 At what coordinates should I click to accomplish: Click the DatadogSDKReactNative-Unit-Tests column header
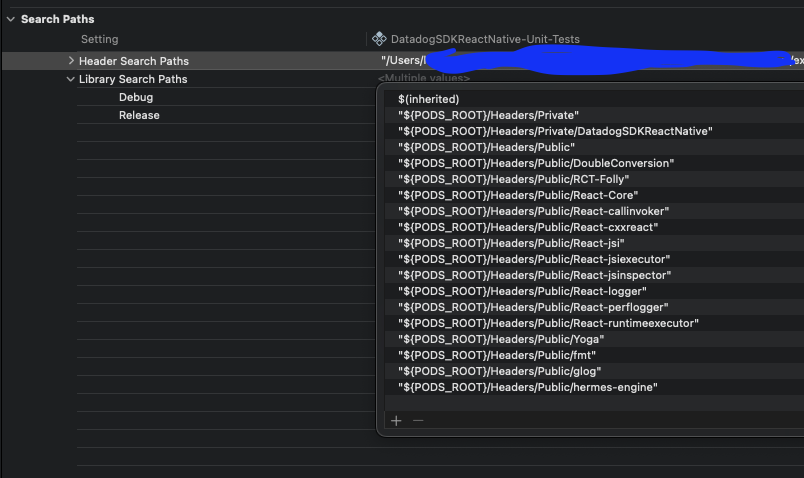(x=485, y=39)
